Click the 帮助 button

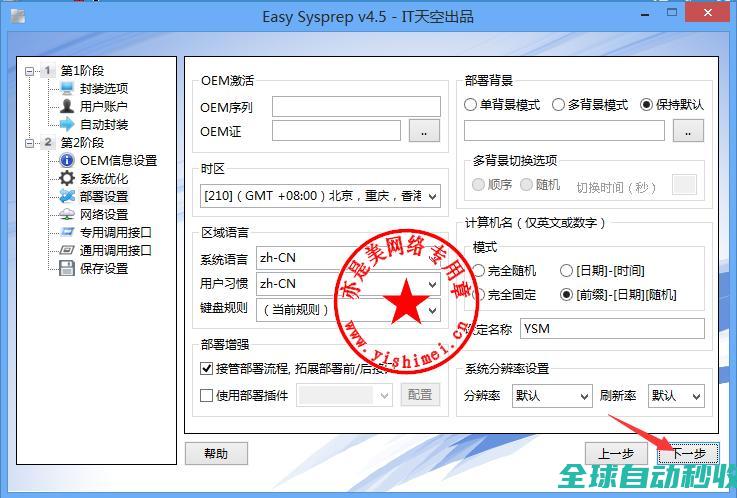216,453
